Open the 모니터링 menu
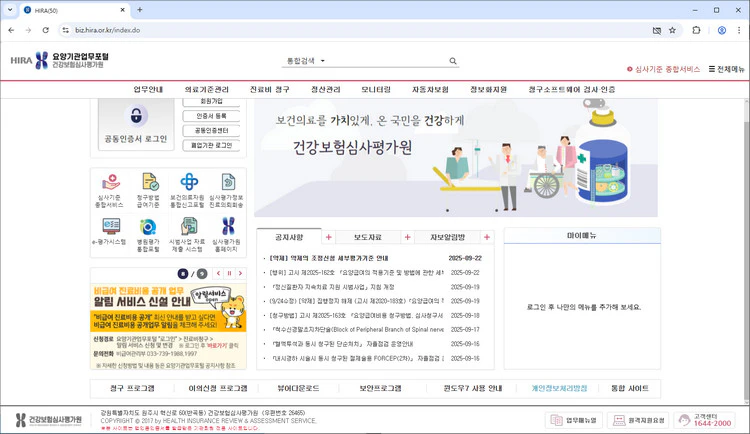Screen dimensions: 750x434 coord(376,89)
